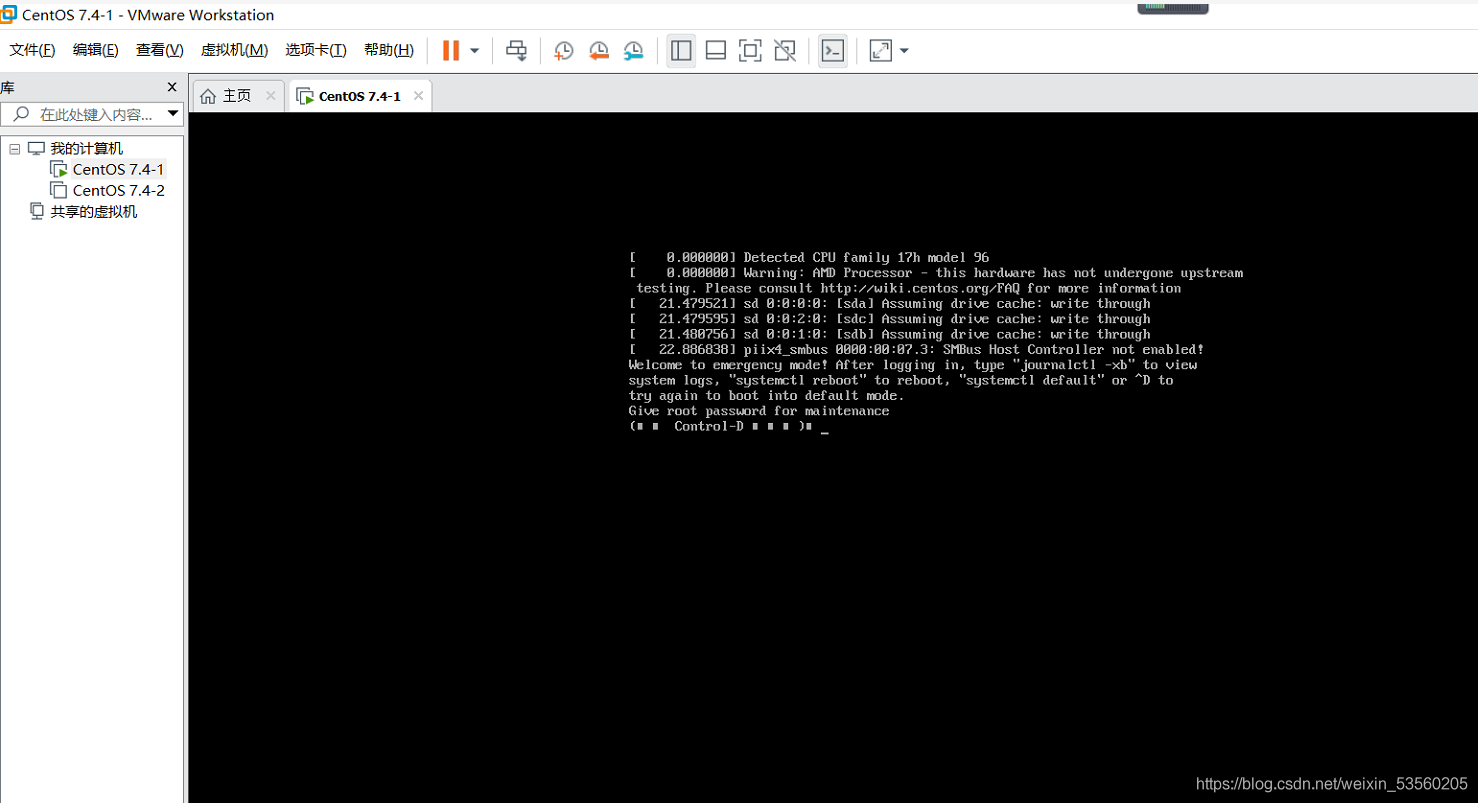
Task: Select 我的计算机 in the library tree
Action: (x=87, y=148)
